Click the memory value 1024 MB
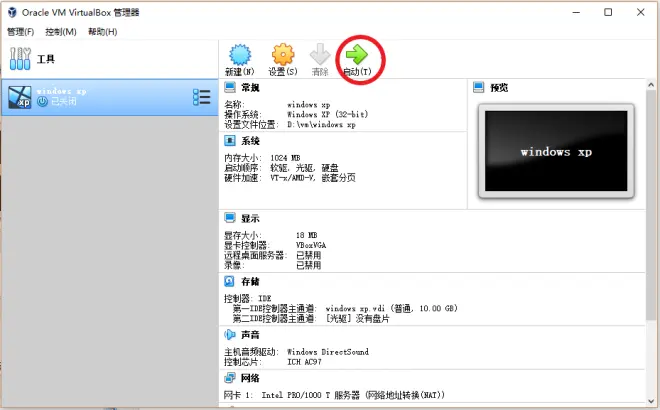 (285, 158)
